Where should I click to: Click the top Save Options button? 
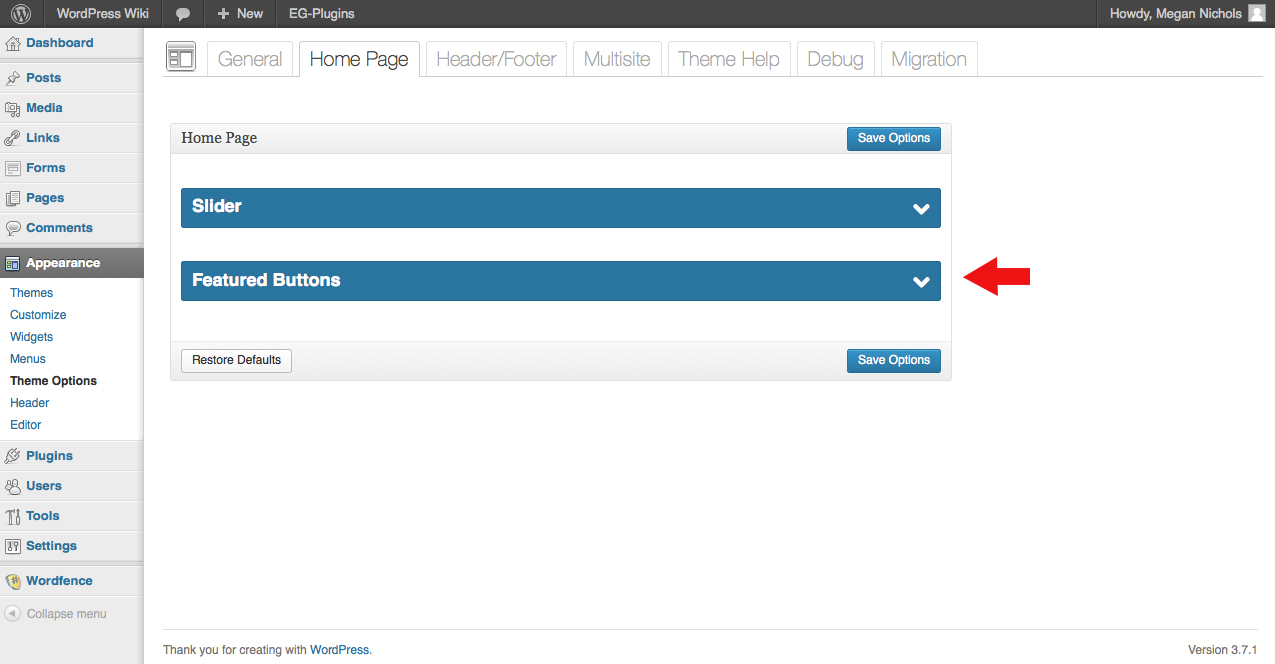pyautogui.click(x=893, y=138)
